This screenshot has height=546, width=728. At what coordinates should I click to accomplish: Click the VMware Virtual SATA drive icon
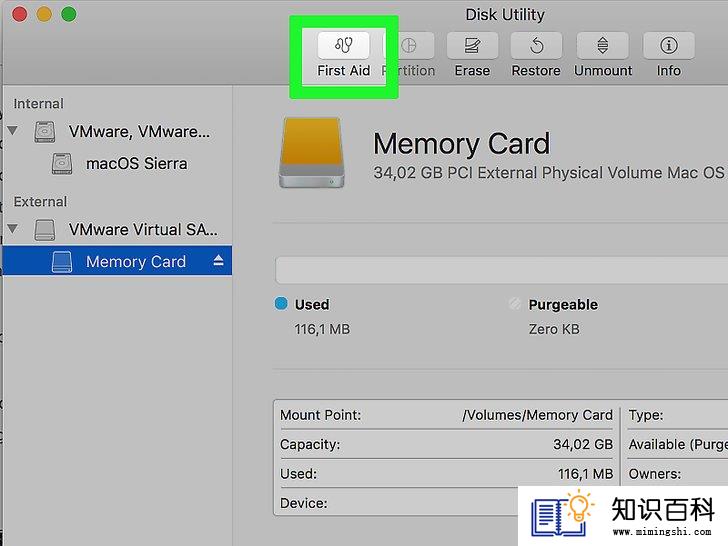[45, 230]
